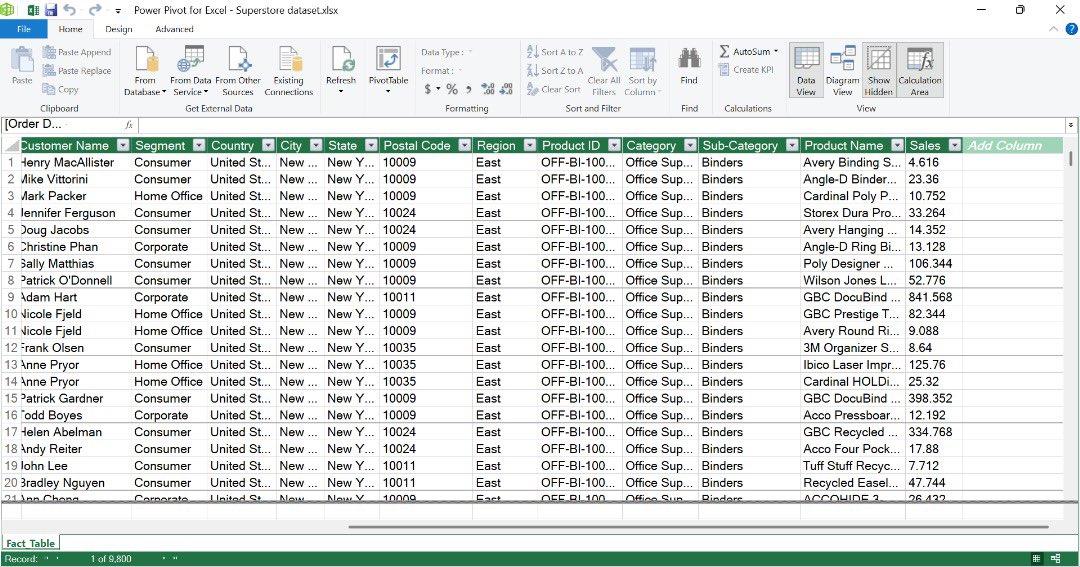
Task: Click the Paste icon in Clipboard group
Action: point(22,66)
